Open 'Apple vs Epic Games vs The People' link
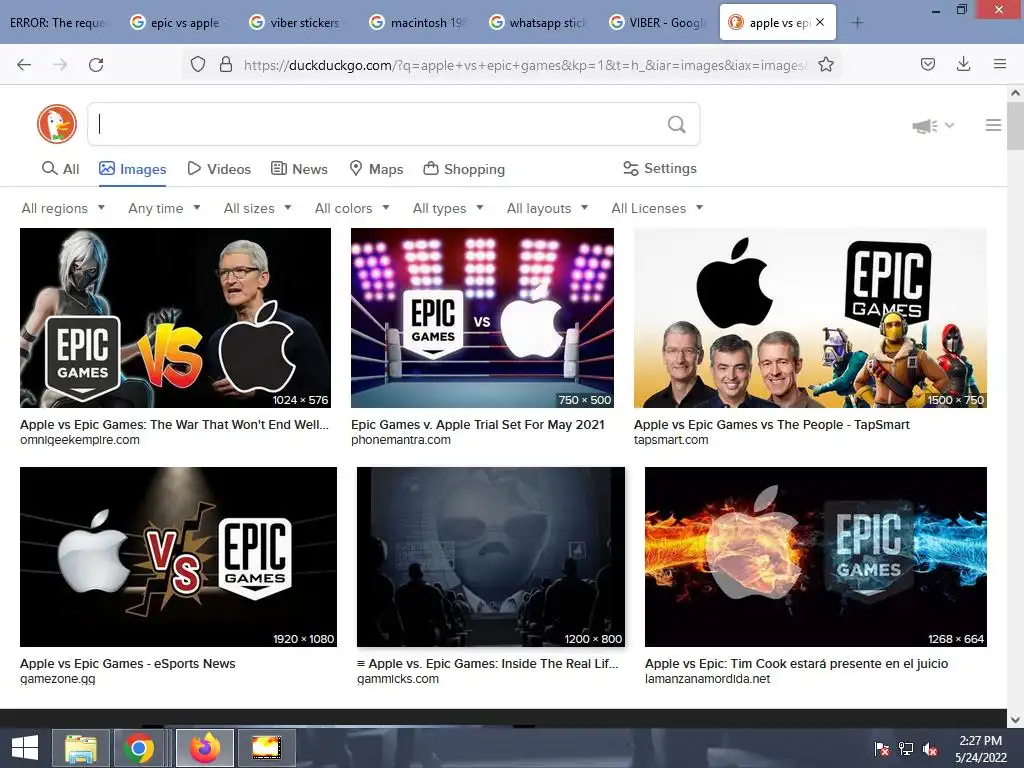Viewport: 1024px width, 768px height. pos(771,424)
